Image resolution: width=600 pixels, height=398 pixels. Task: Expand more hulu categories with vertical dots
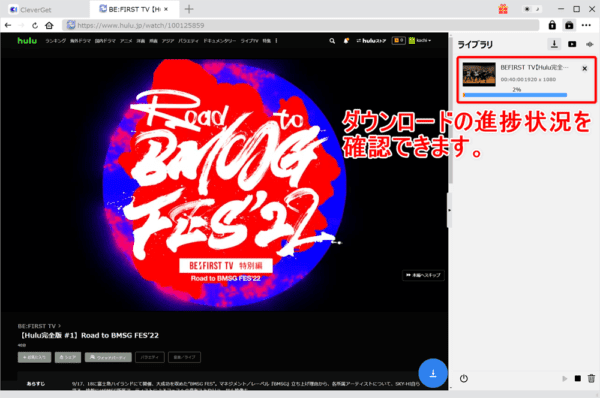tap(276, 41)
